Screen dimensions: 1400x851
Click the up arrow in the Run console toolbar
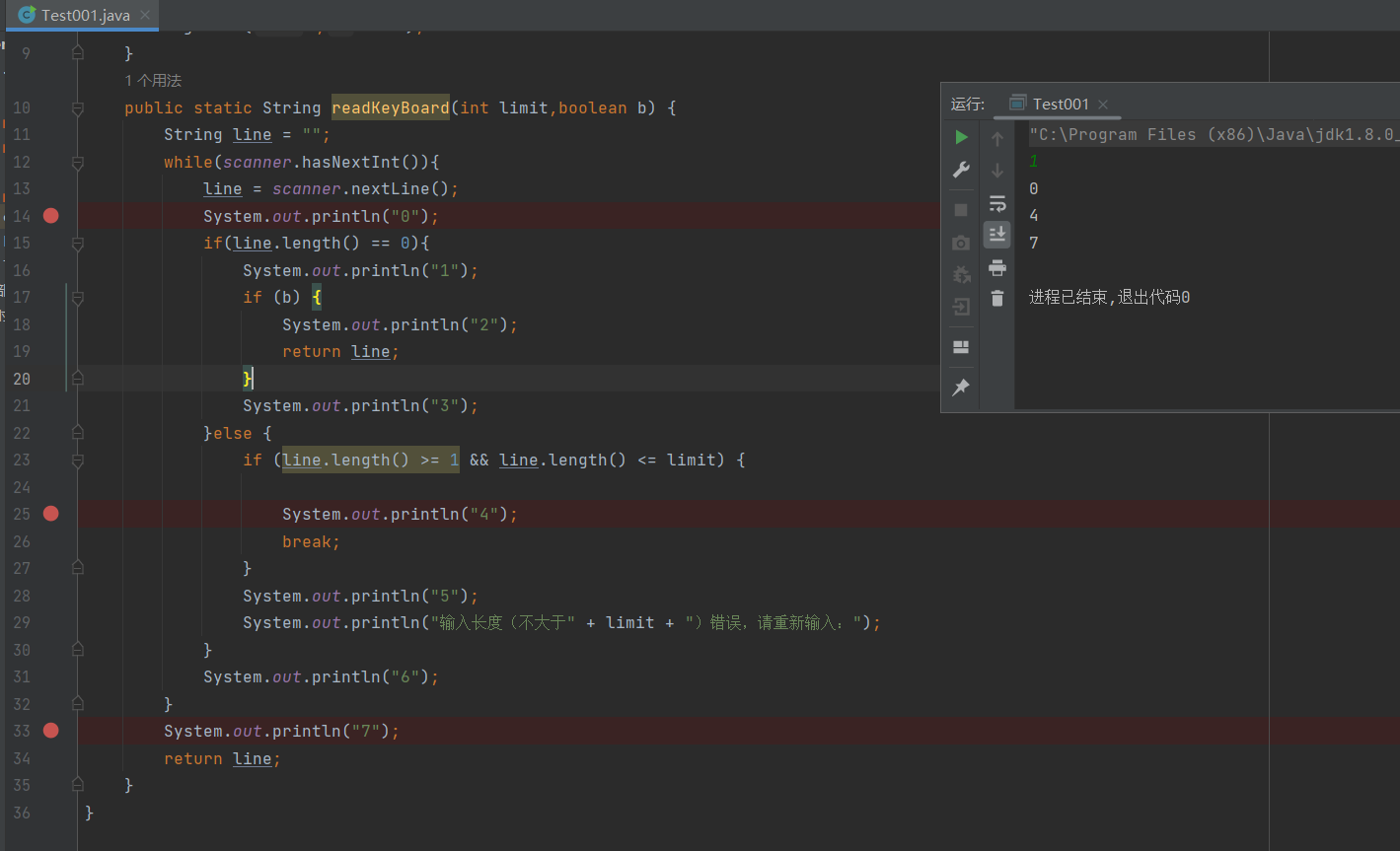point(997,138)
